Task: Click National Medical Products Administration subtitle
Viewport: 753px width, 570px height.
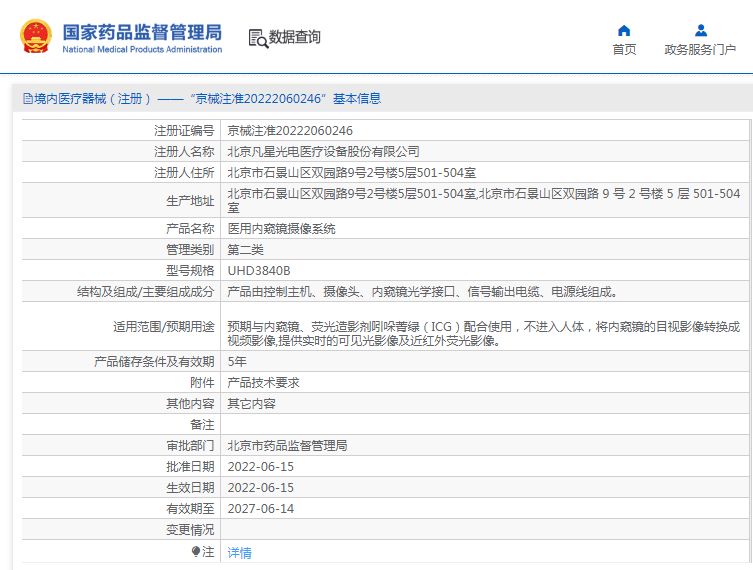Action: click(x=142, y=49)
